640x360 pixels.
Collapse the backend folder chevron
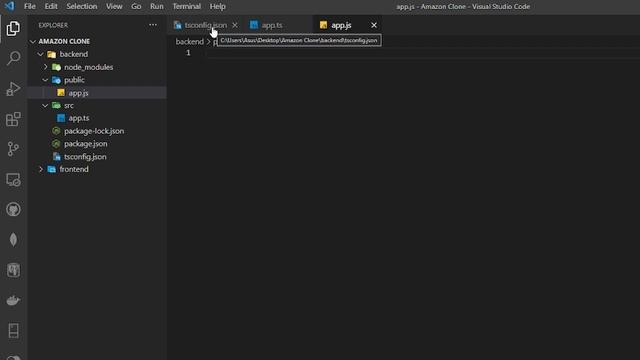click(40, 54)
